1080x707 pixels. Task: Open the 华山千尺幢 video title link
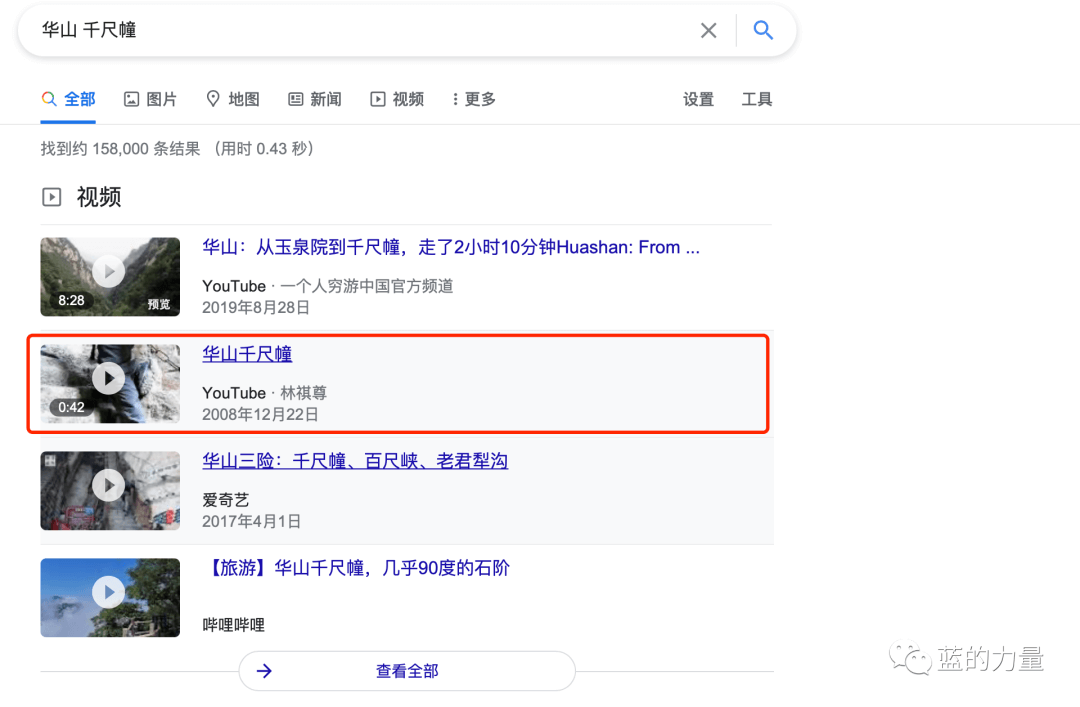click(x=247, y=354)
